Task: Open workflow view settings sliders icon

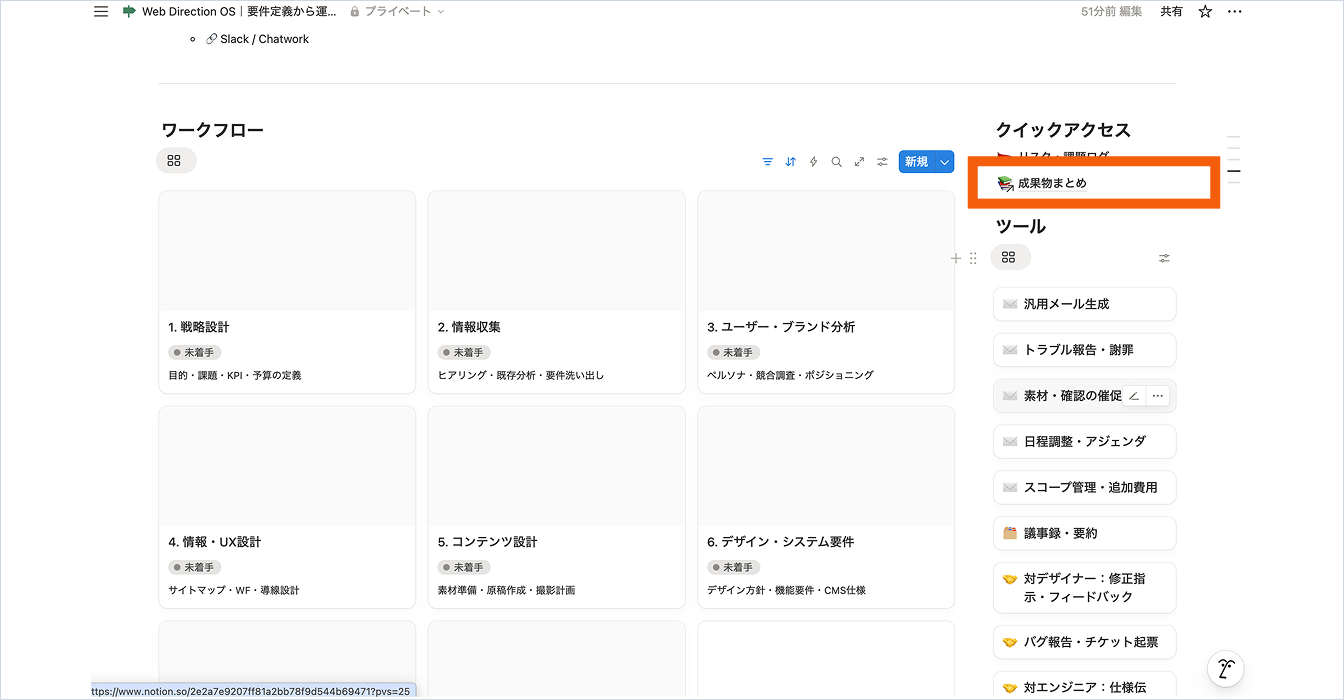Action: click(x=882, y=162)
